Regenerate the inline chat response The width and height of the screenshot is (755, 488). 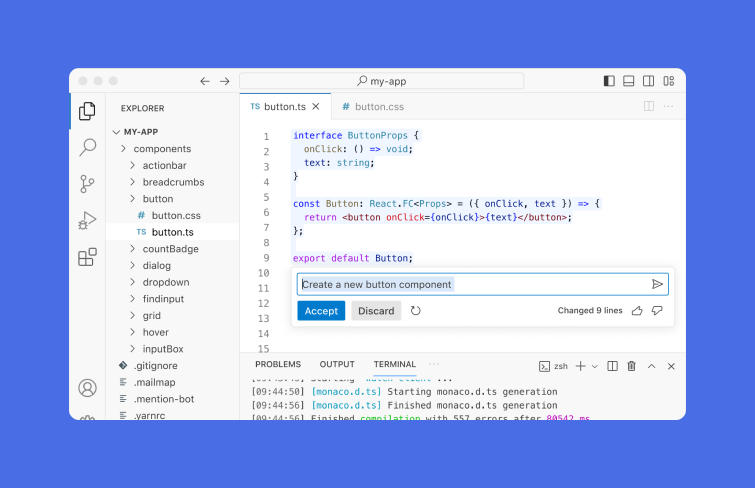(x=416, y=311)
